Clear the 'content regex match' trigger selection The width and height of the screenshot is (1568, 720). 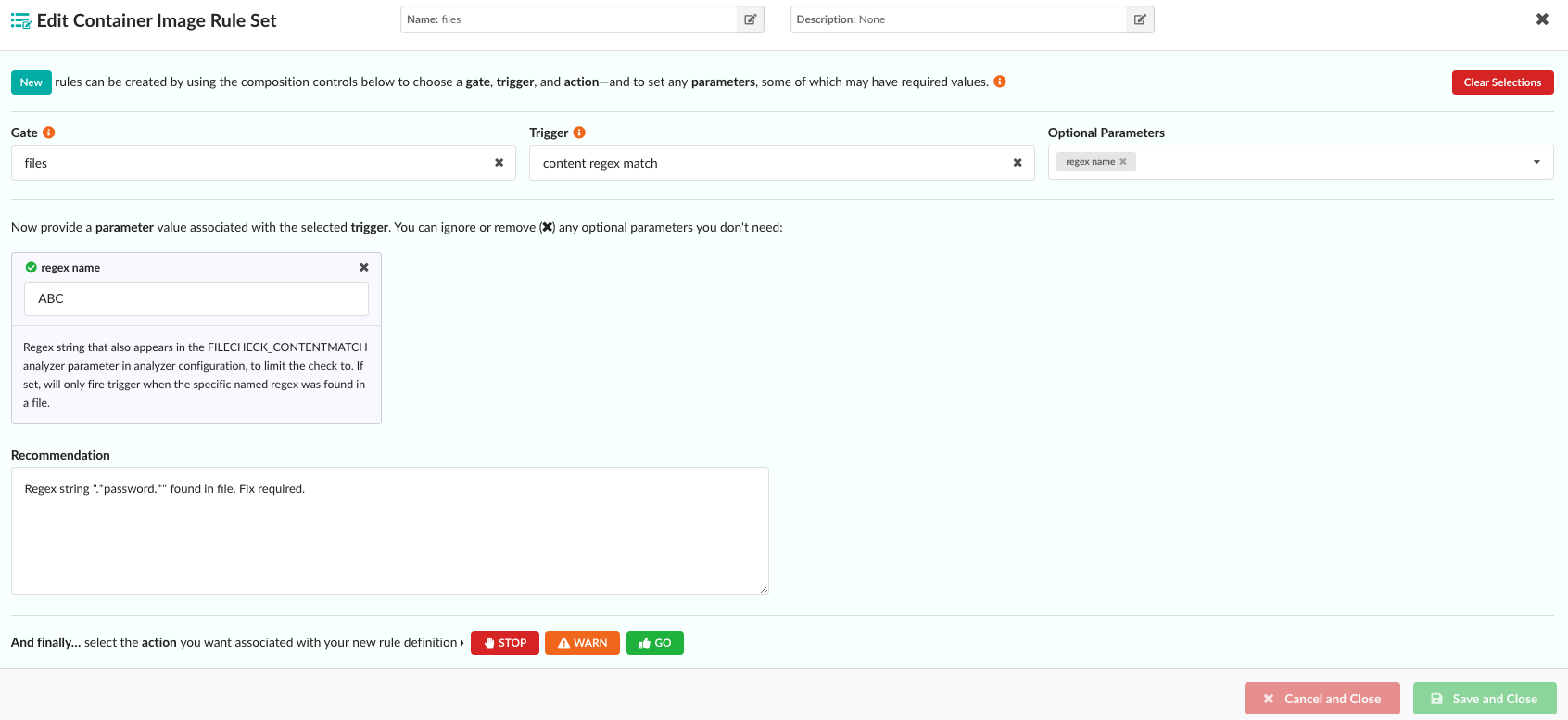pyautogui.click(x=1018, y=163)
